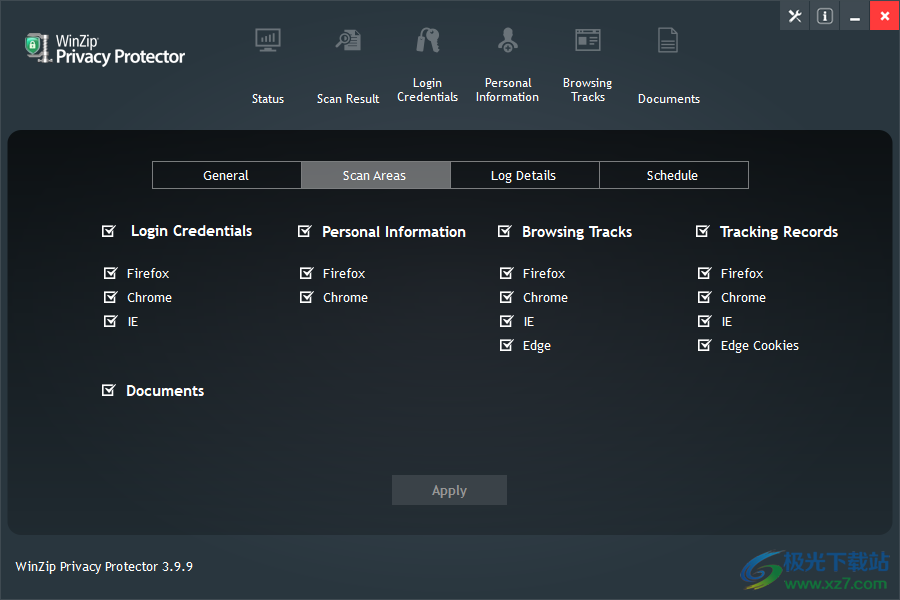
Task: Close the Privacy Protector window
Action: click(x=885, y=16)
